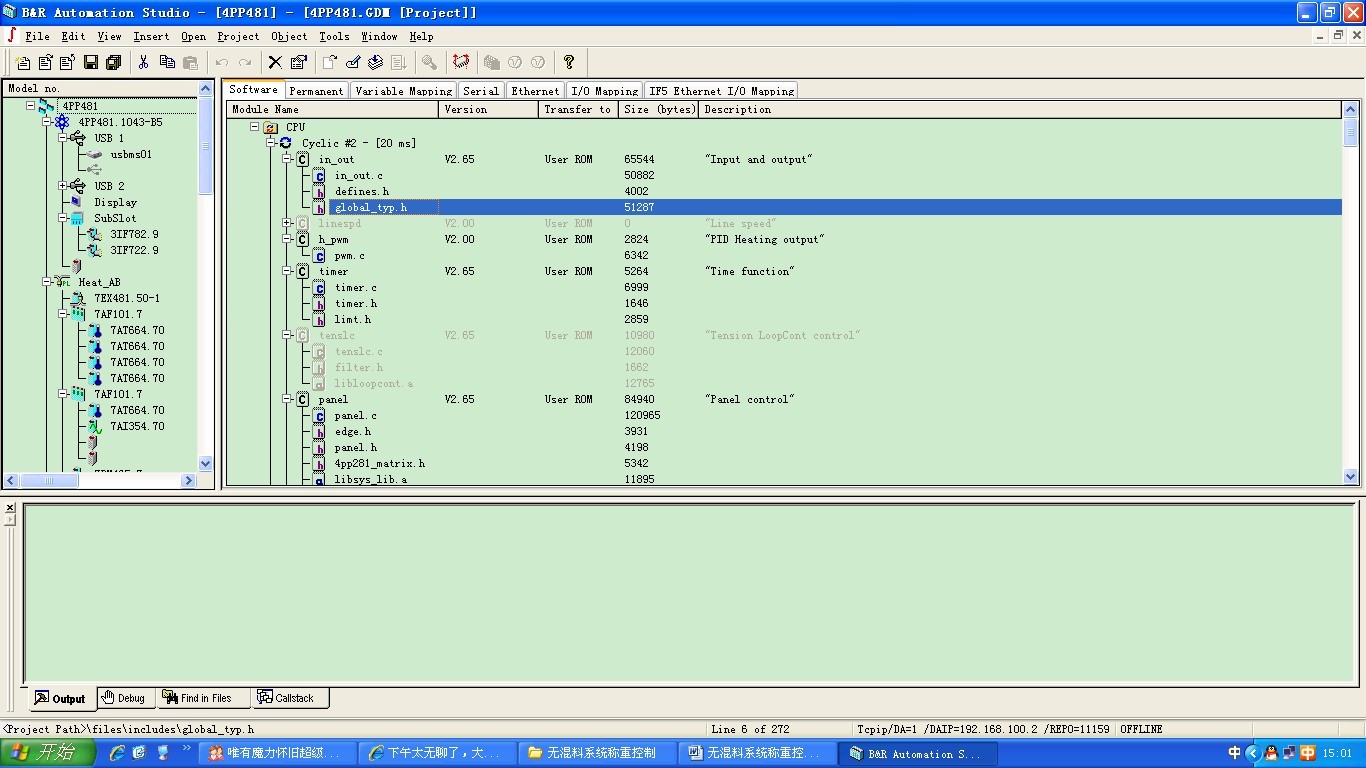Click the red chip icon in toolbar

[461, 62]
